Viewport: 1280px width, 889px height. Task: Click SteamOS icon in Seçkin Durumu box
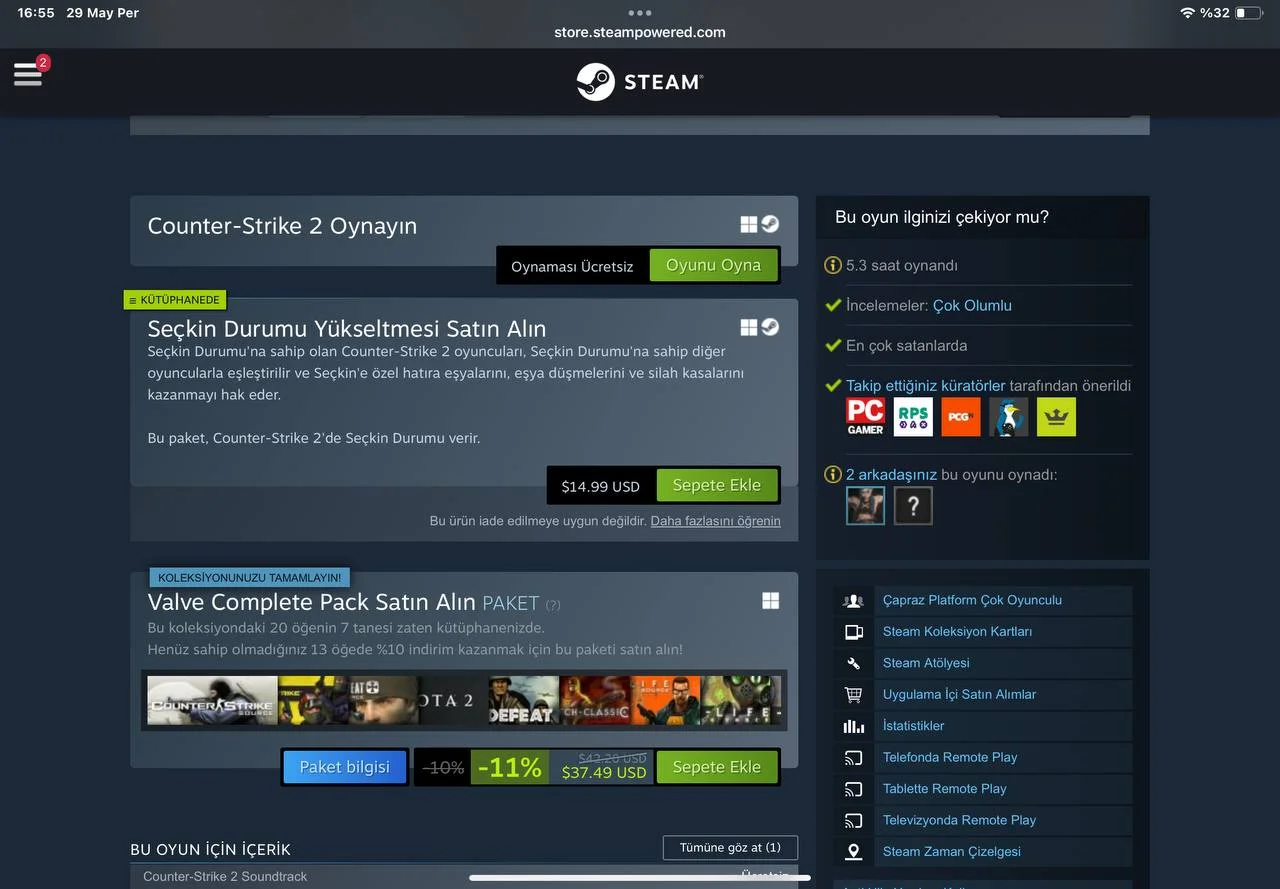(x=770, y=327)
